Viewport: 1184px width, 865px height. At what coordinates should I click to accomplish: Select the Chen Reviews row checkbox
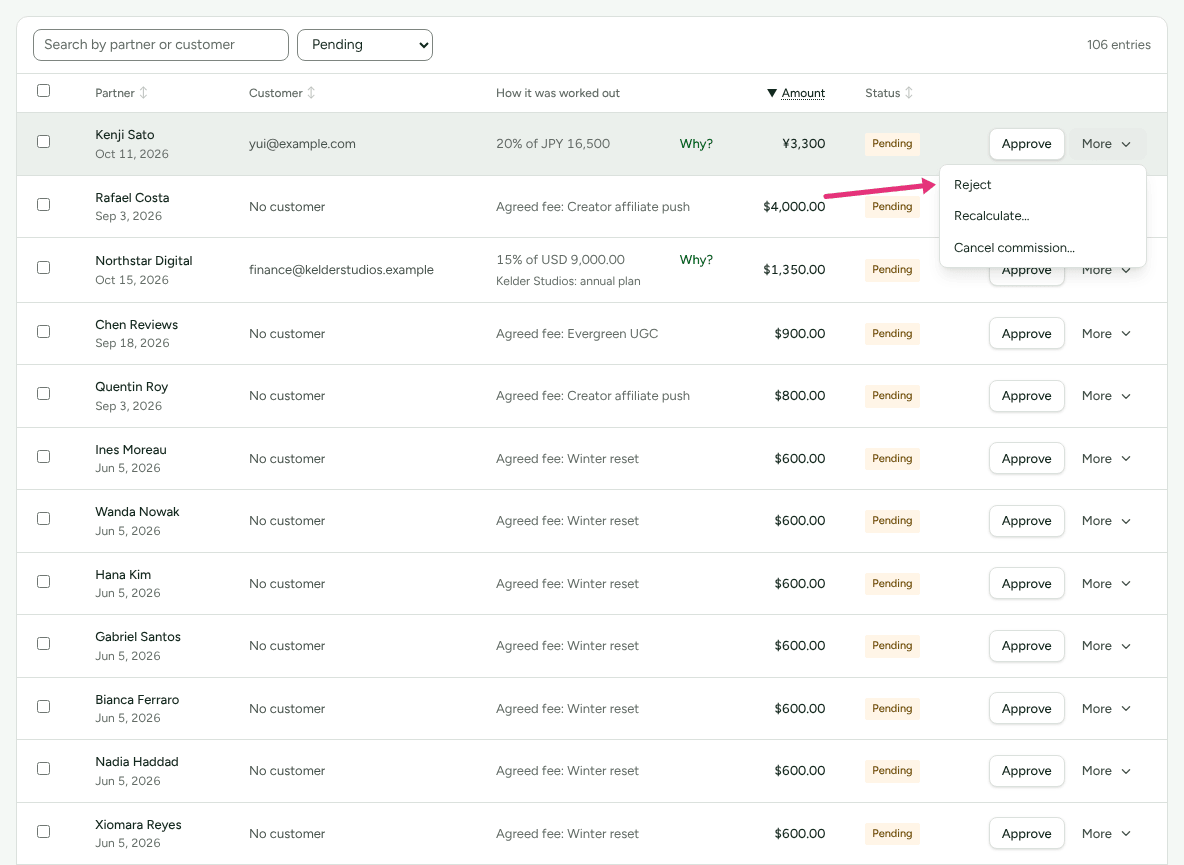44,331
